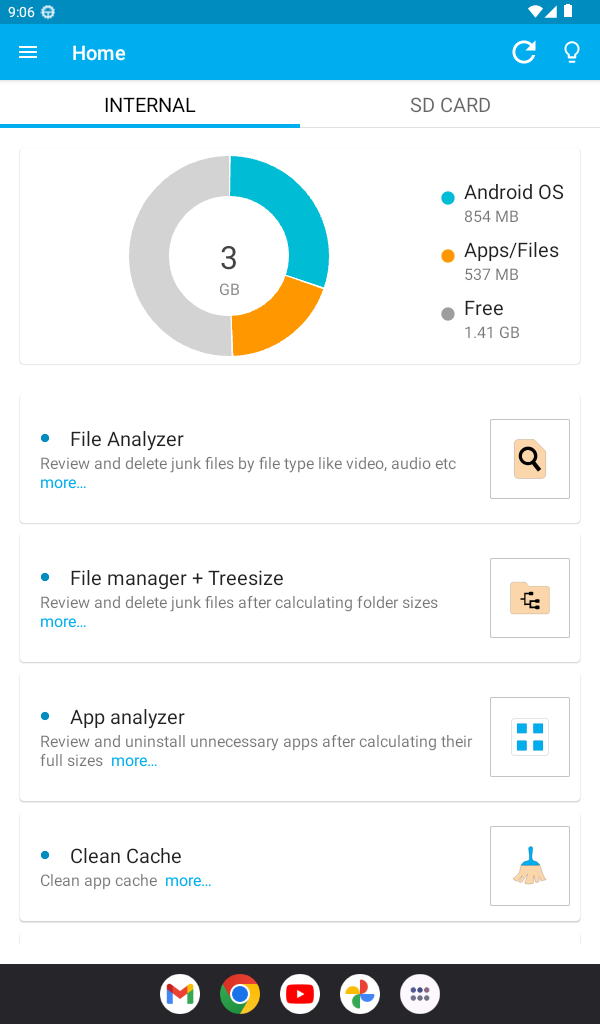This screenshot has width=600, height=1024.
Task: Open the hamburger navigation menu
Action: point(28,52)
